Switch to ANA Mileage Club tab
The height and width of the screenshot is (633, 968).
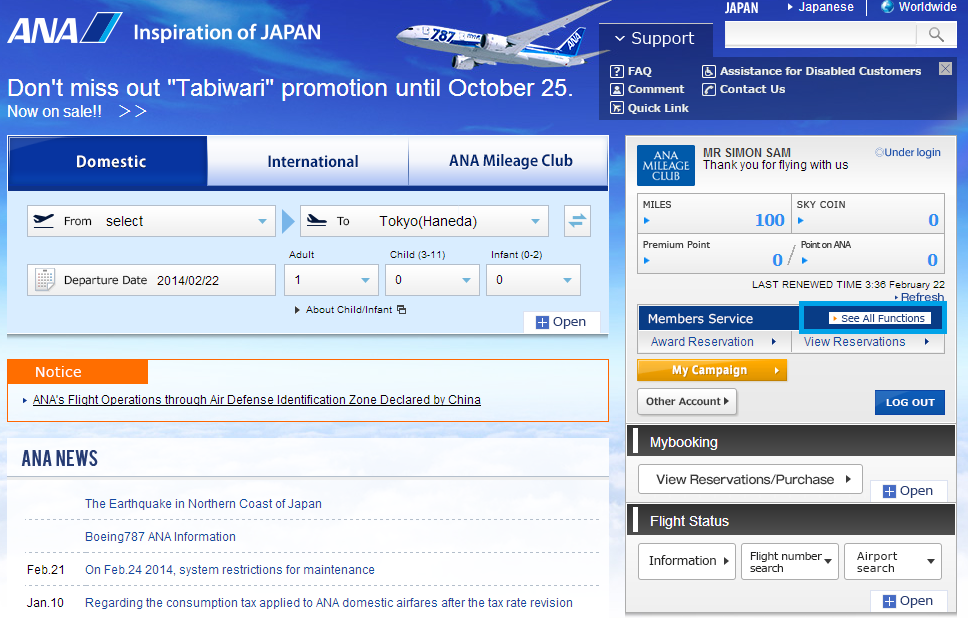click(x=508, y=161)
